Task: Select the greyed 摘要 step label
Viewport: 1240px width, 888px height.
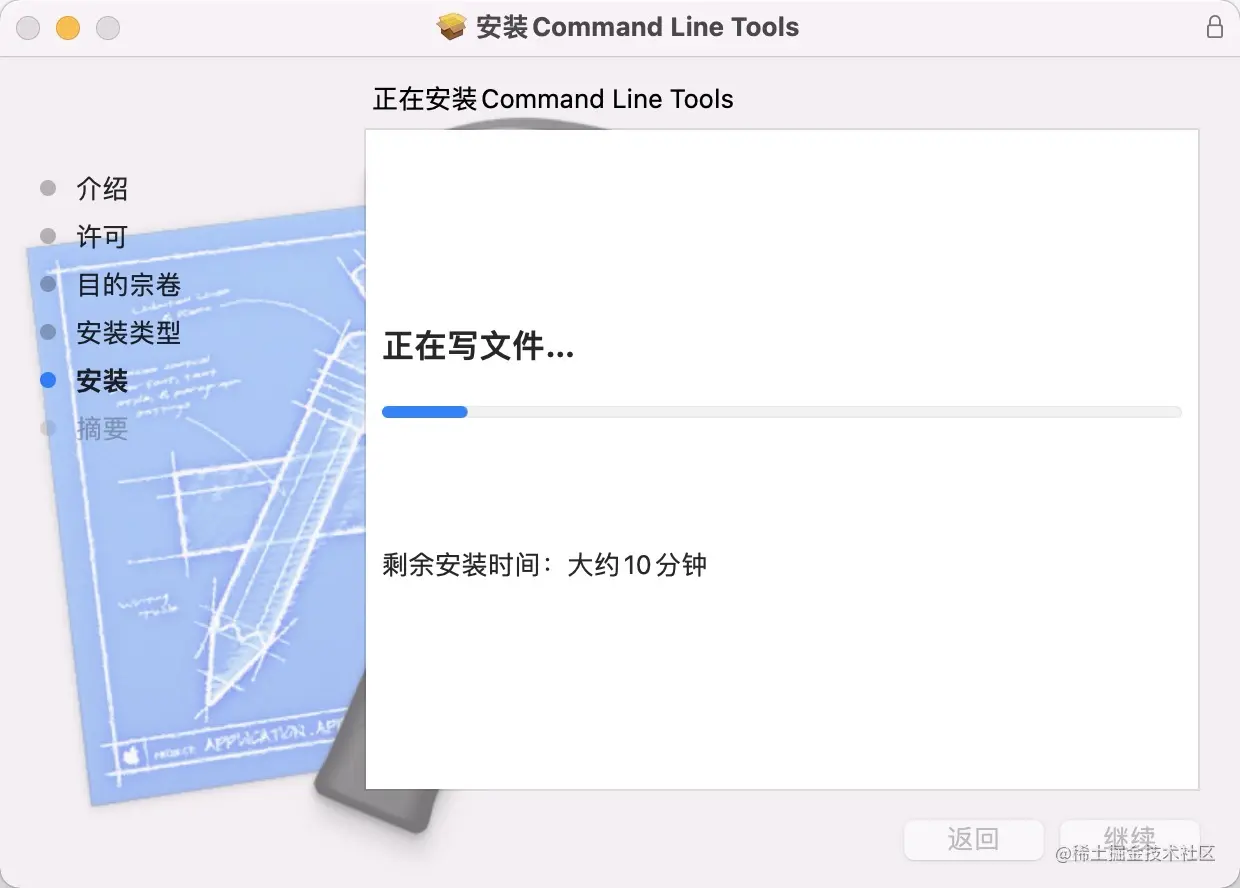Action: (102, 429)
